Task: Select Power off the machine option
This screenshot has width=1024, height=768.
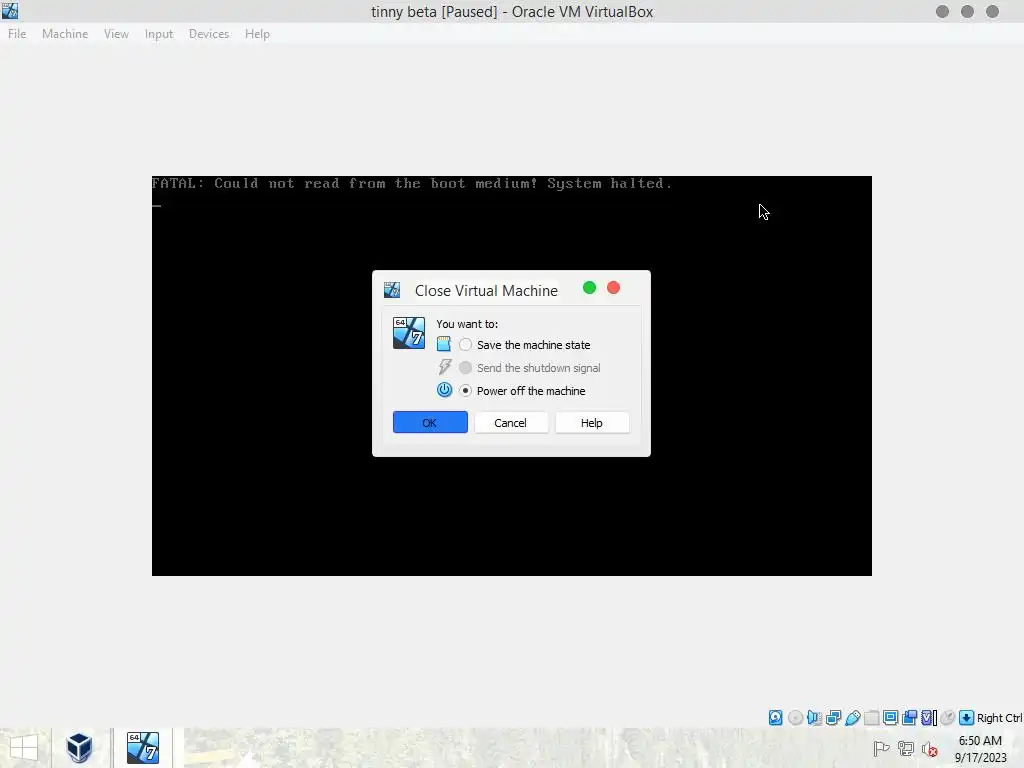Action: tap(522, 391)
